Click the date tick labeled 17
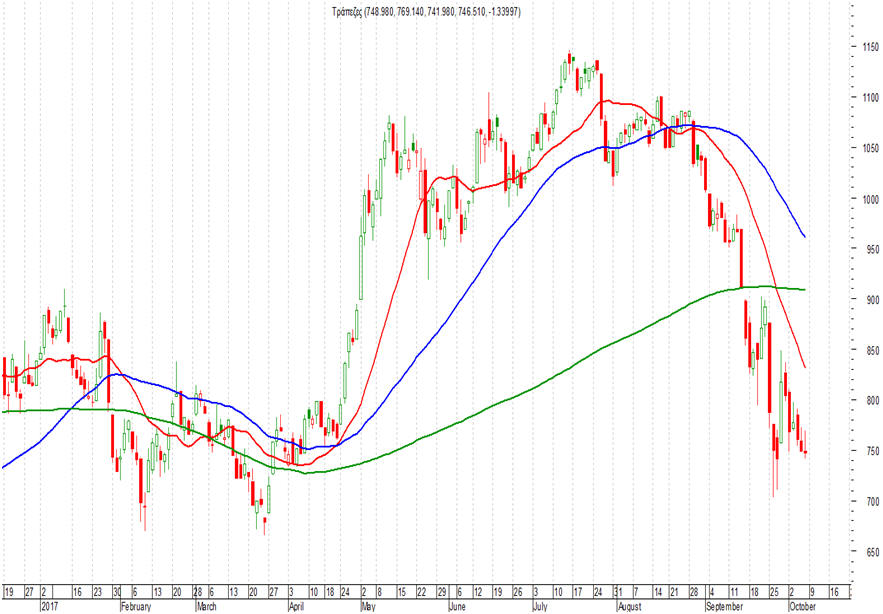Image resolution: width=883 pixels, height=614 pixels. (x=578, y=592)
